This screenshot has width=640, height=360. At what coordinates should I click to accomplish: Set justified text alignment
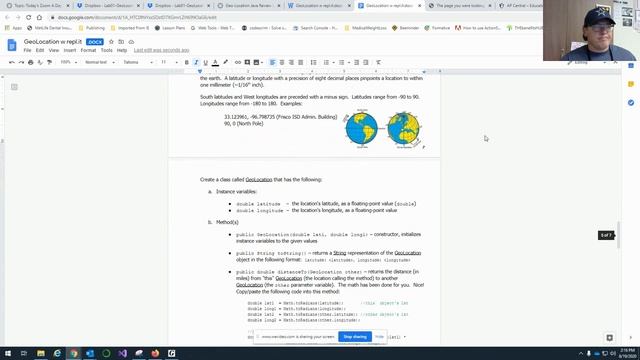(301, 62)
